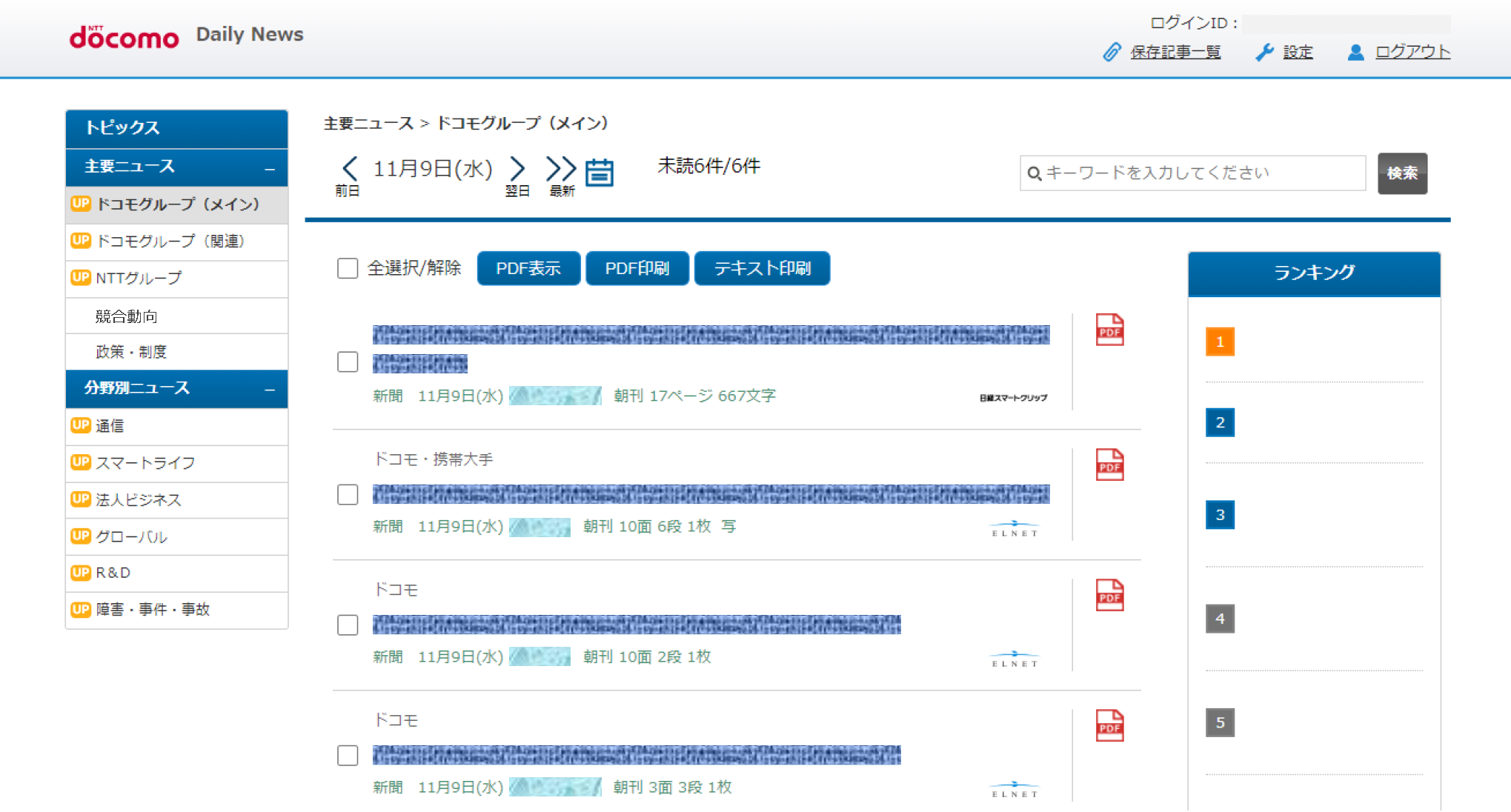Viewport: 1511px width, 812px height.
Task: Click the paperclip saved articles icon
Action: [x=1112, y=52]
